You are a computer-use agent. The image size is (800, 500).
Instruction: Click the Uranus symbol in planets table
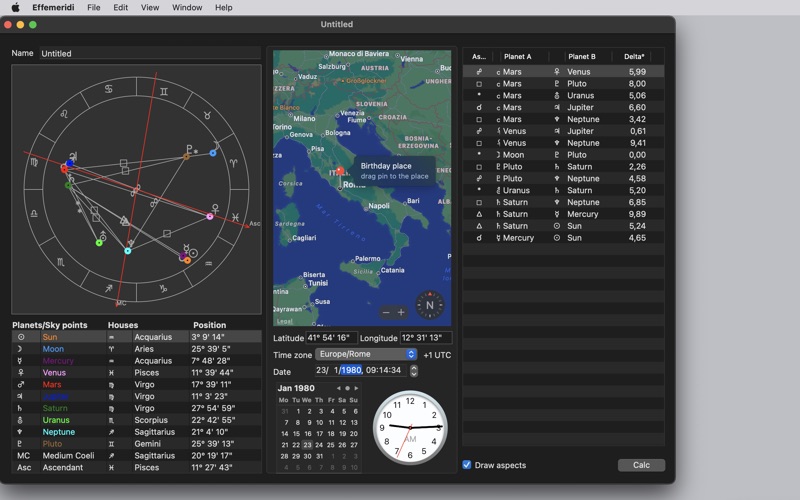coord(20,420)
